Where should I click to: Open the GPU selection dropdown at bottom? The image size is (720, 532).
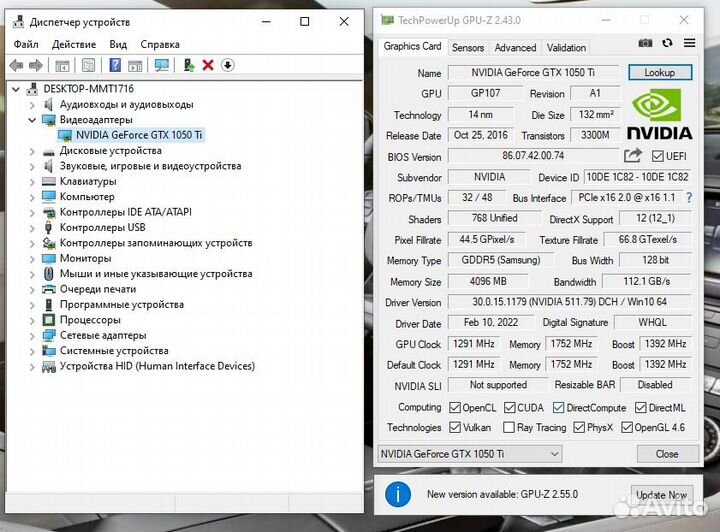(469, 453)
